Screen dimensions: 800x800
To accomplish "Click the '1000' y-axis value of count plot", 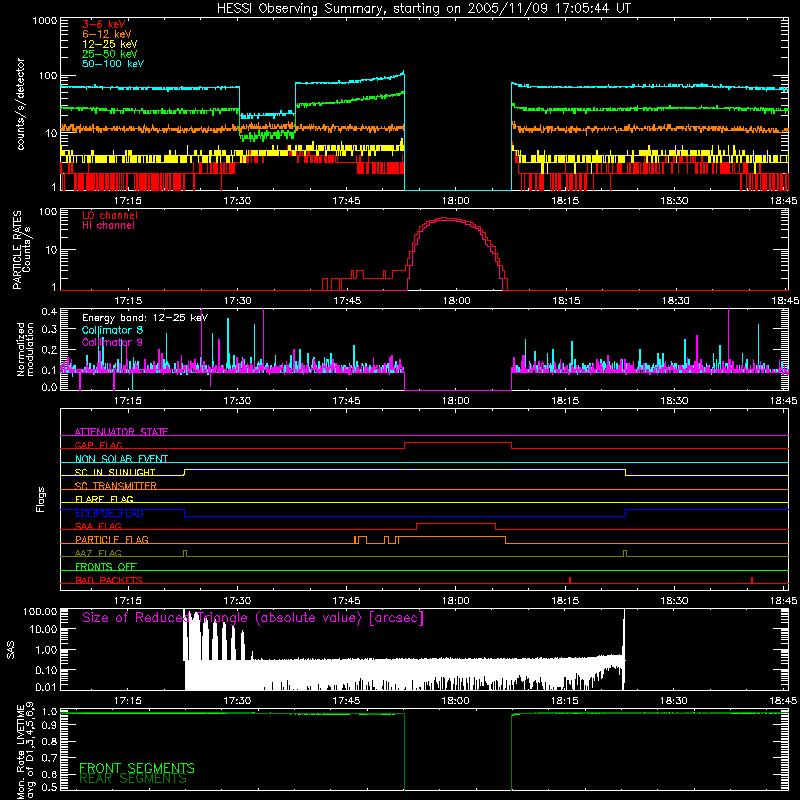I will pyautogui.click(x=45, y=21).
